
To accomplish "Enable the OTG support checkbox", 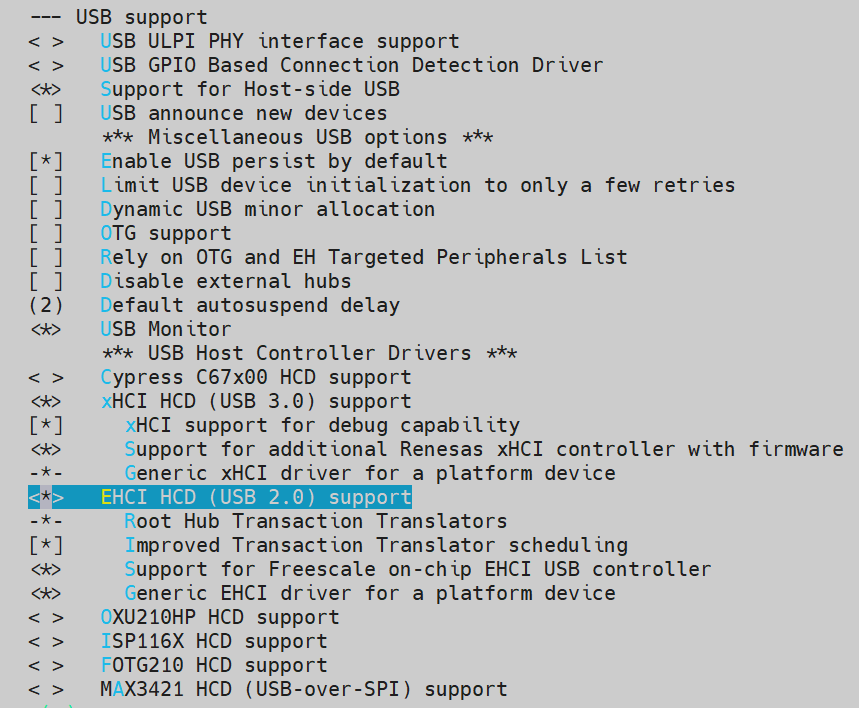I will (46, 233).
